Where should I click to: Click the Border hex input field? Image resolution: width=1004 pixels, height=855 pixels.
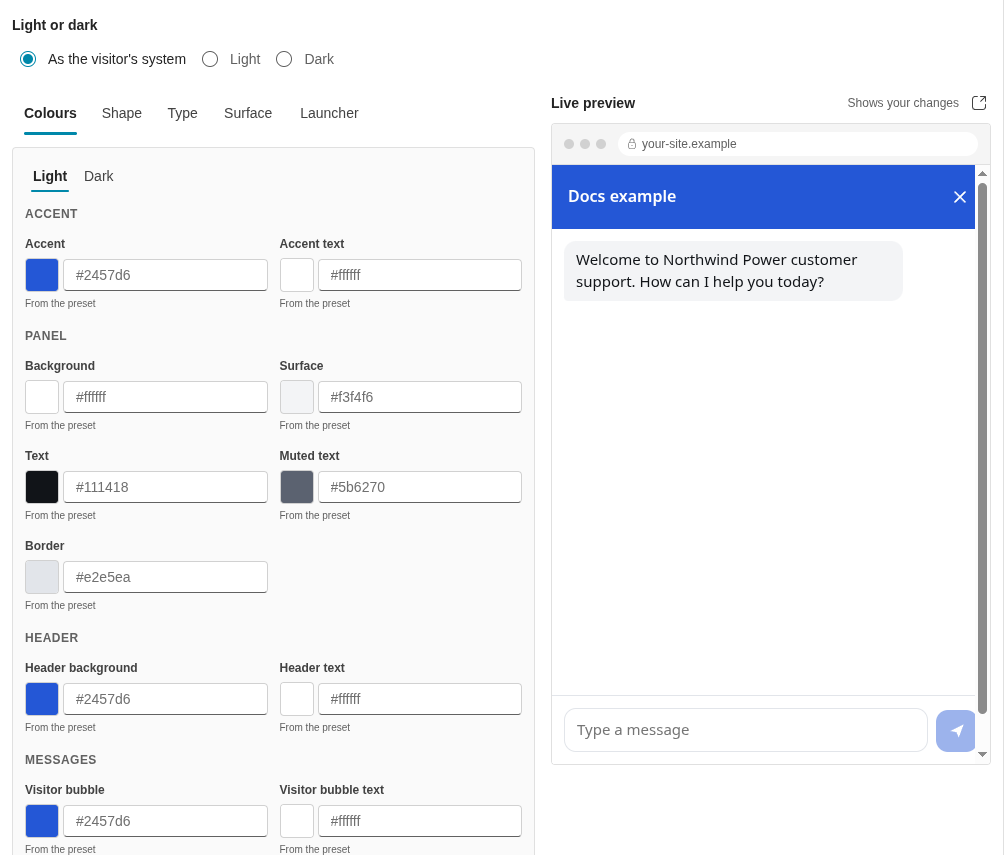165,577
